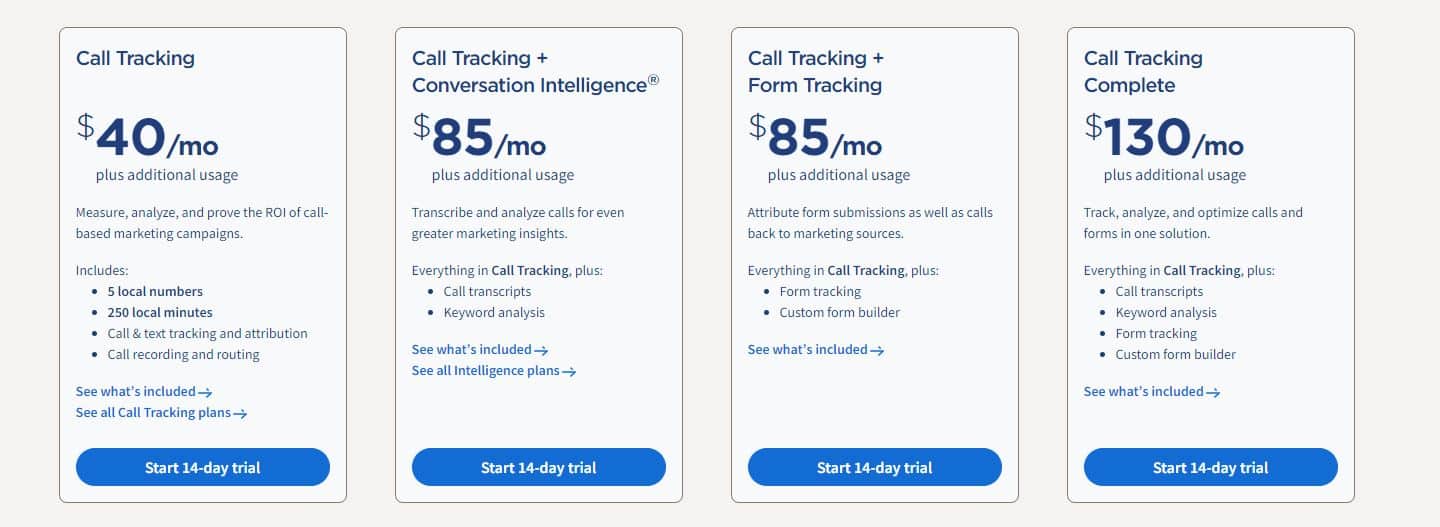1440x527 pixels.
Task: Click arrow icon beside "See what's included" in Form Tracking card
Action: pyautogui.click(x=877, y=351)
